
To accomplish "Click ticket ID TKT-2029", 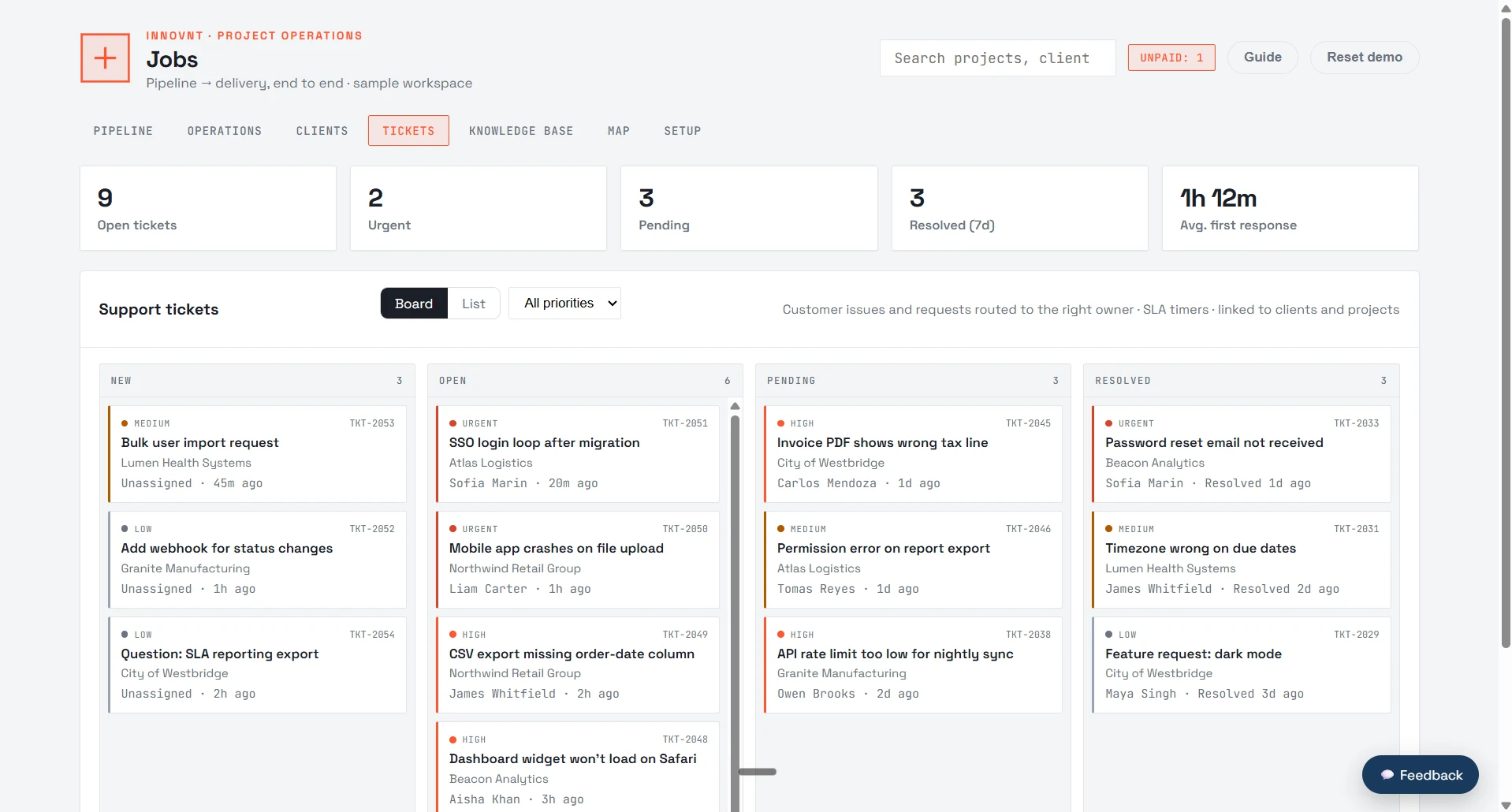I will pyautogui.click(x=1356, y=635).
